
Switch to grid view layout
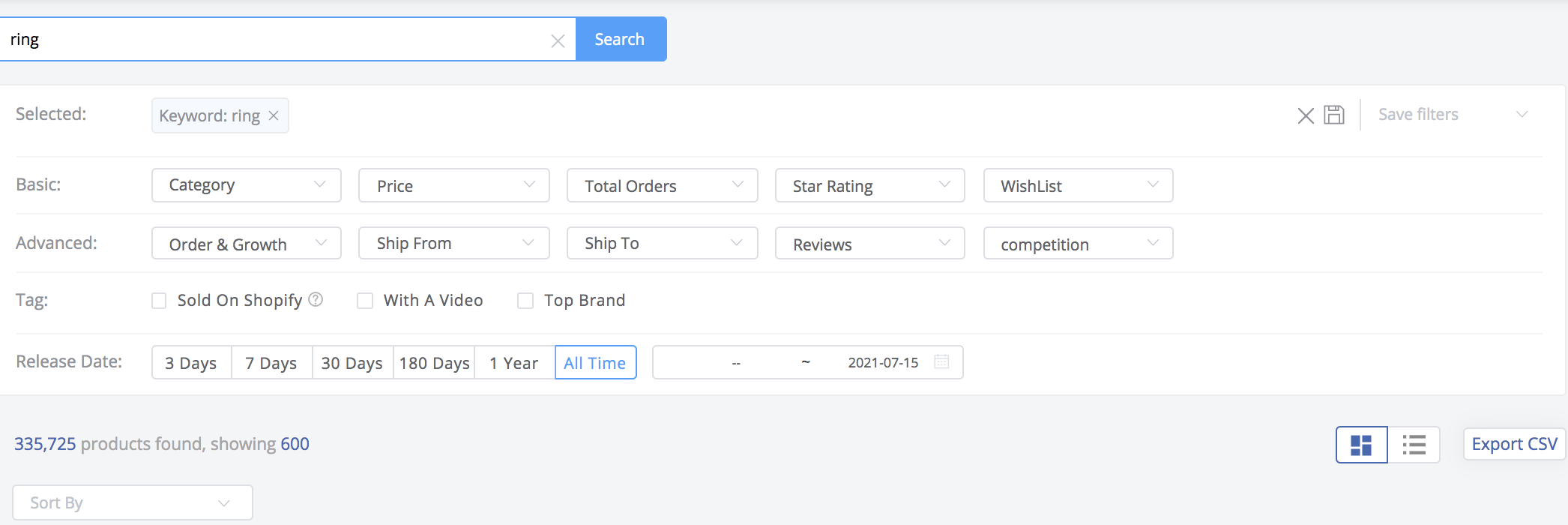[1361, 445]
